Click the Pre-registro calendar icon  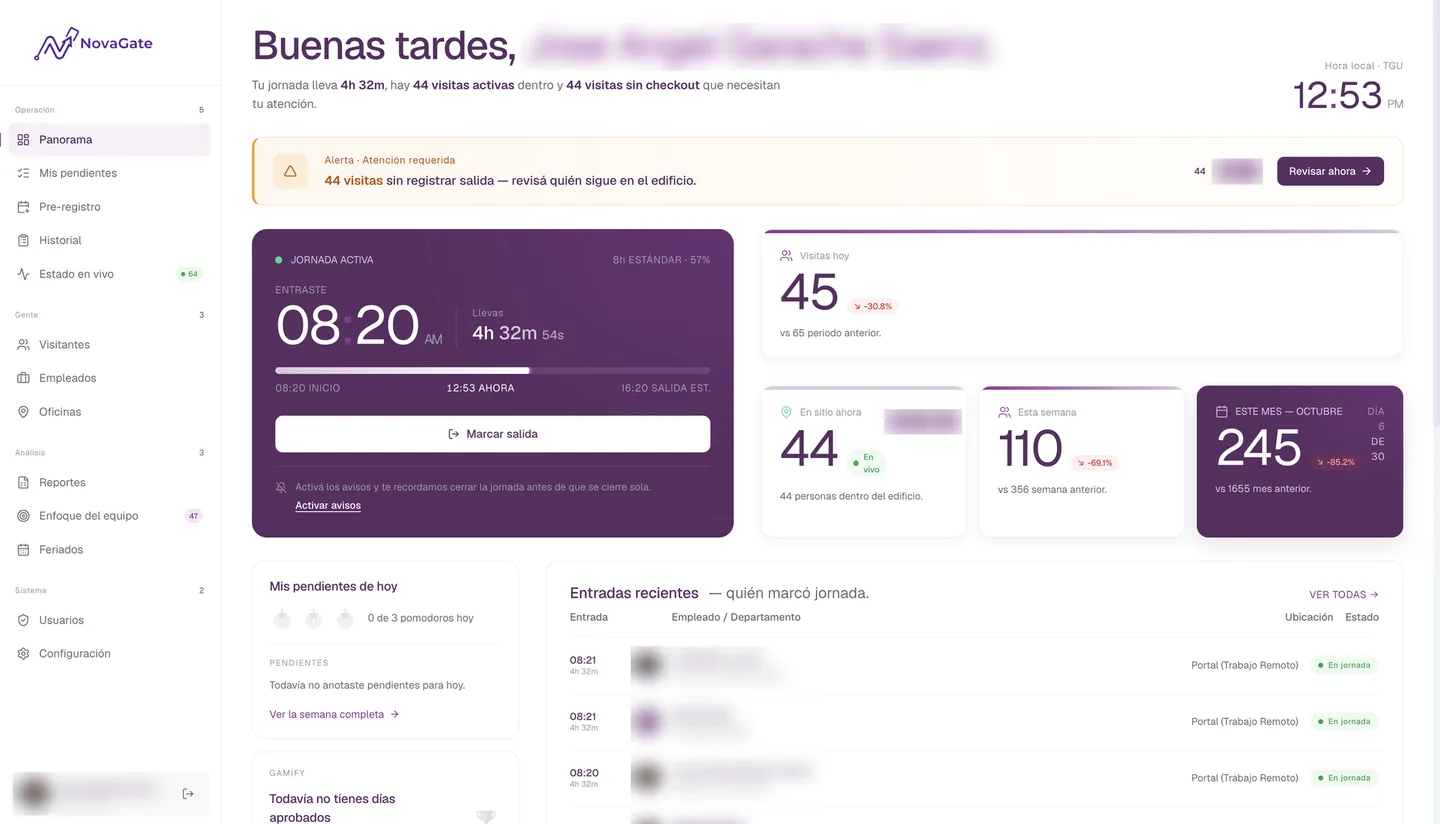point(24,207)
